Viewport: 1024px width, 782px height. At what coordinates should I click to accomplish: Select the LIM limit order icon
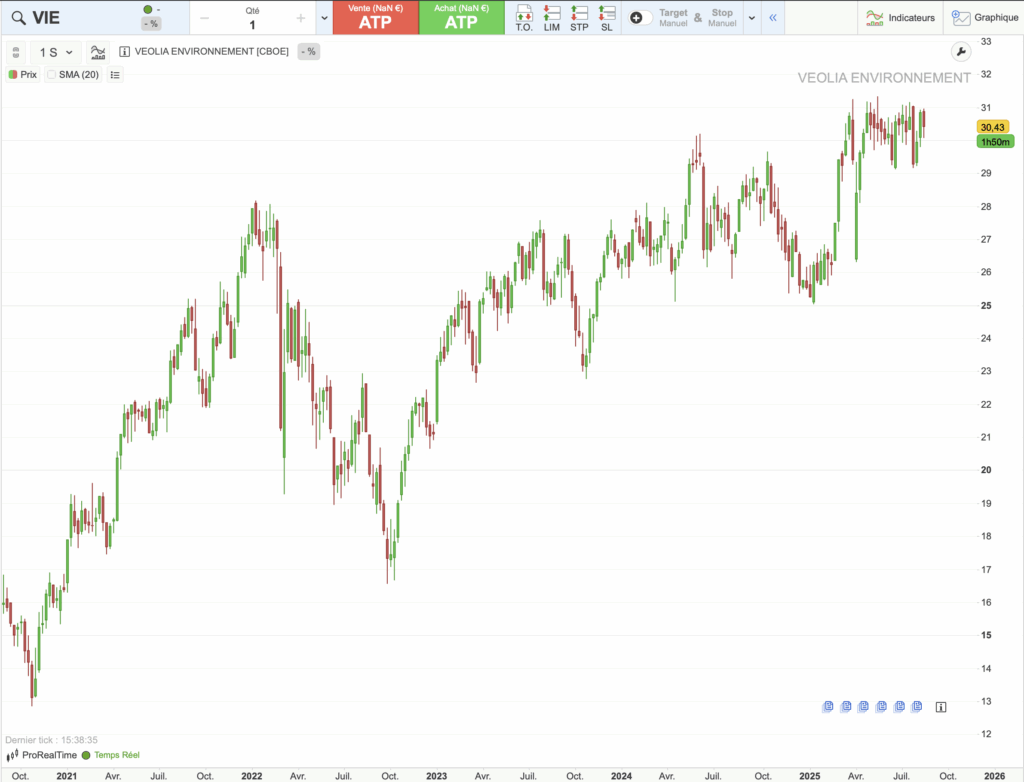tap(551, 17)
